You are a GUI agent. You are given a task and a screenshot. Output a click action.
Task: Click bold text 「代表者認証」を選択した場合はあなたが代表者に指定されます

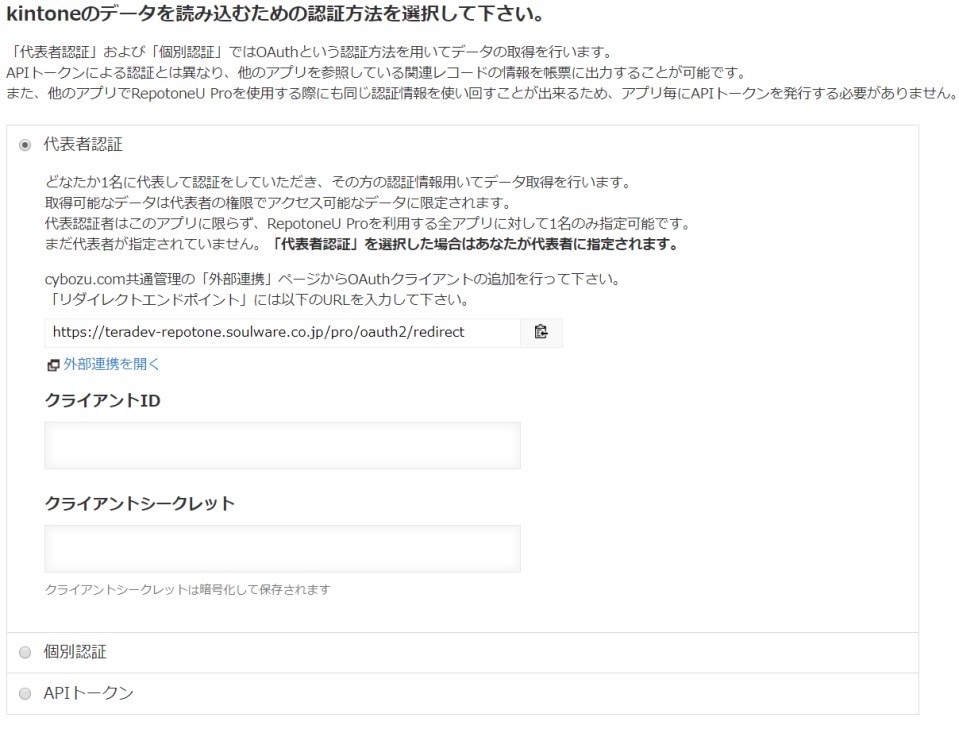tap(475, 244)
